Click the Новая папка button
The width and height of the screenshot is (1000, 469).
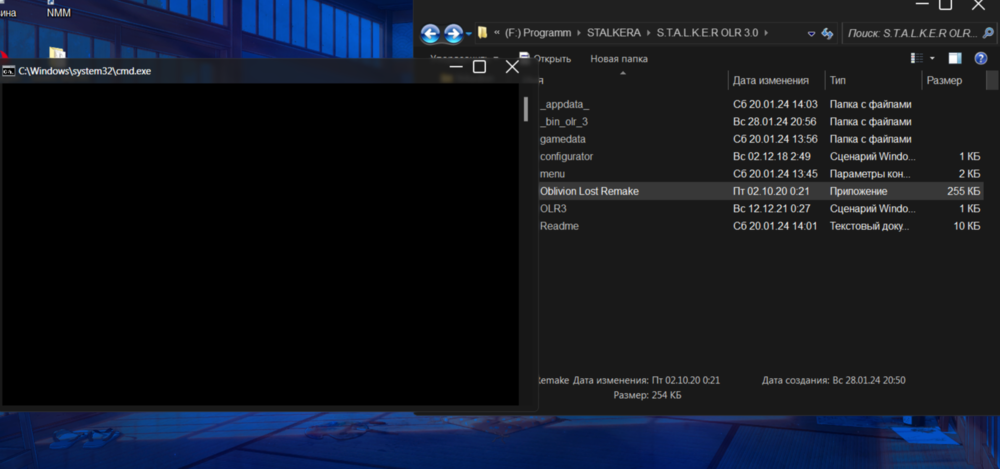(x=619, y=59)
